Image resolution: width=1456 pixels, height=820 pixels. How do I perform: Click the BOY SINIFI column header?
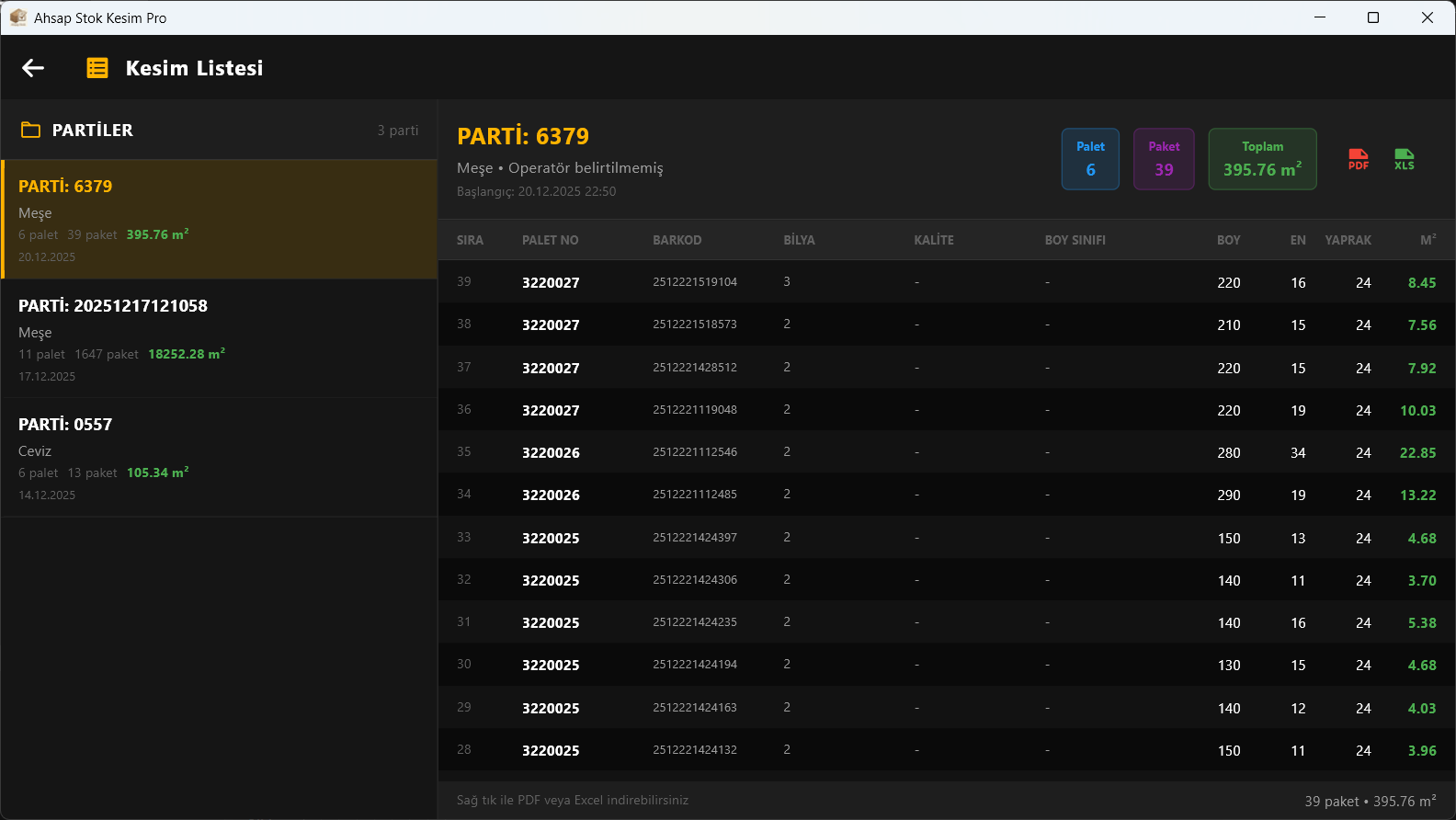(x=1075, y=240)
